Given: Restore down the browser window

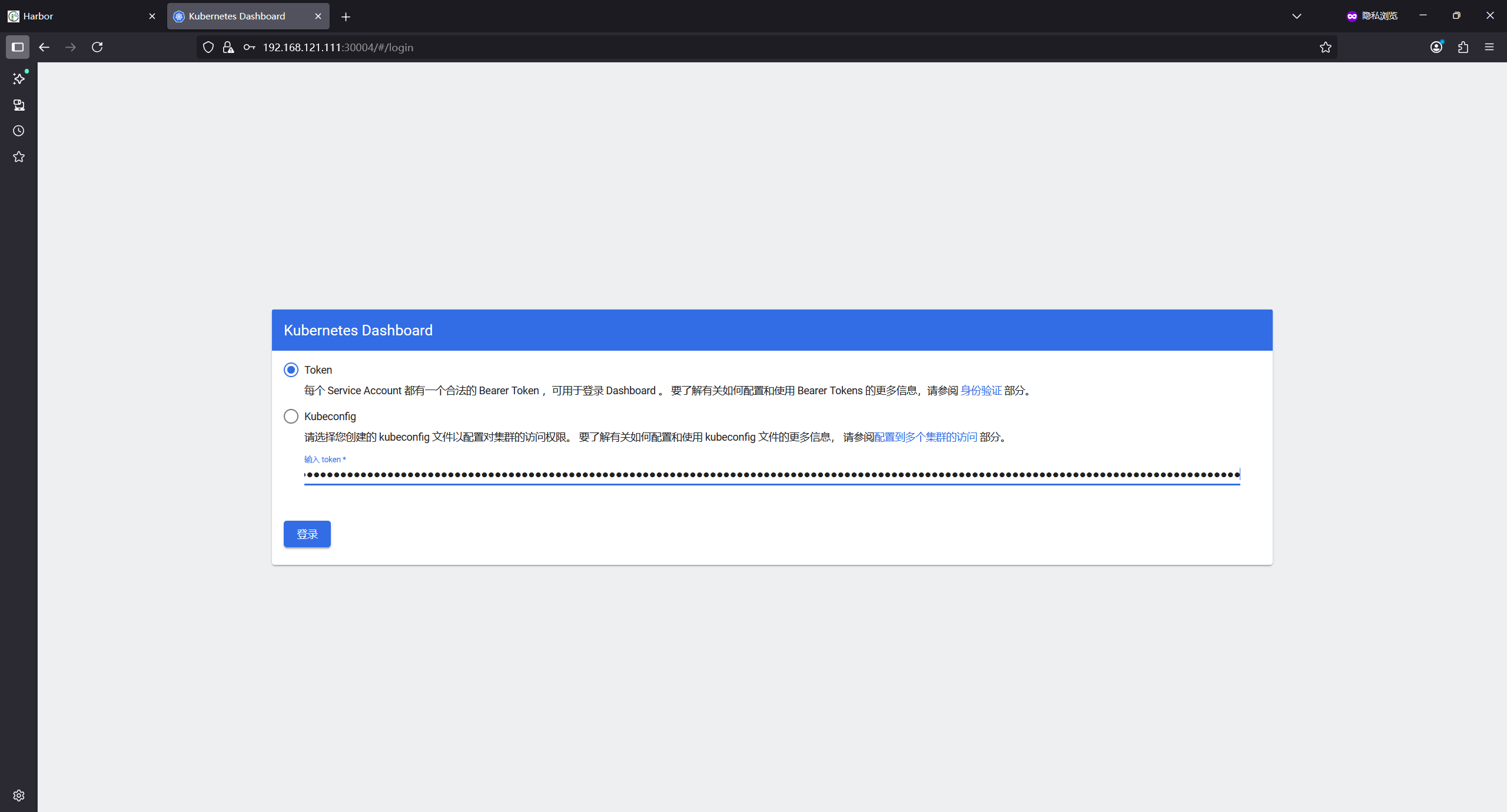Looking at the screenshot, I should click(x=1456, y=15).
